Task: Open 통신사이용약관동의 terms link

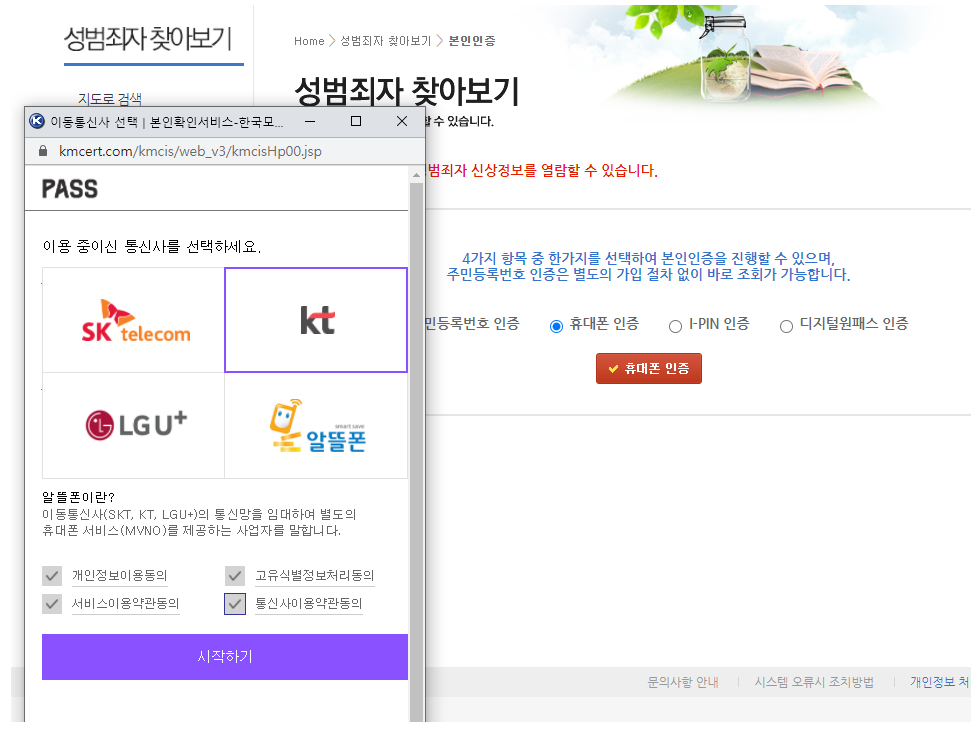Action: [309, 604]
